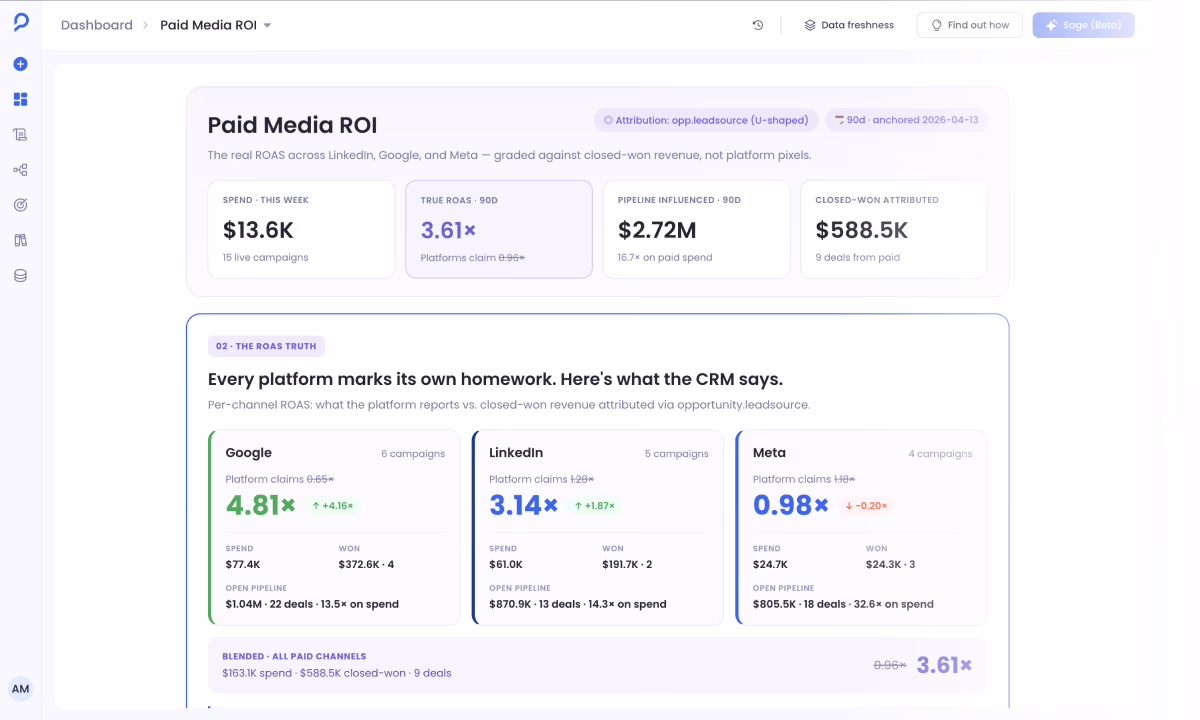Viewport: 1200px width, 720px height.
Task: Click the Blended All Paid Channels label
Action: tap(294, 656)
